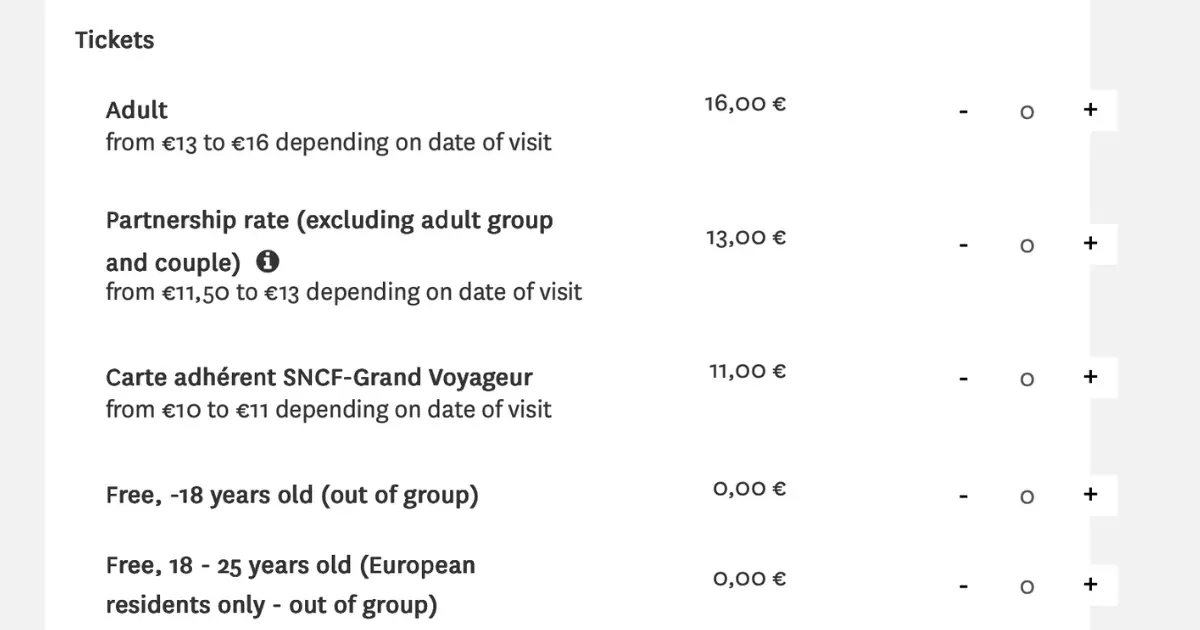This screenshot has height=630, width=1200.
Task: Click the Carte adhérent SNCF-Grand Voyageur title
Action: [x=319, y=378]
